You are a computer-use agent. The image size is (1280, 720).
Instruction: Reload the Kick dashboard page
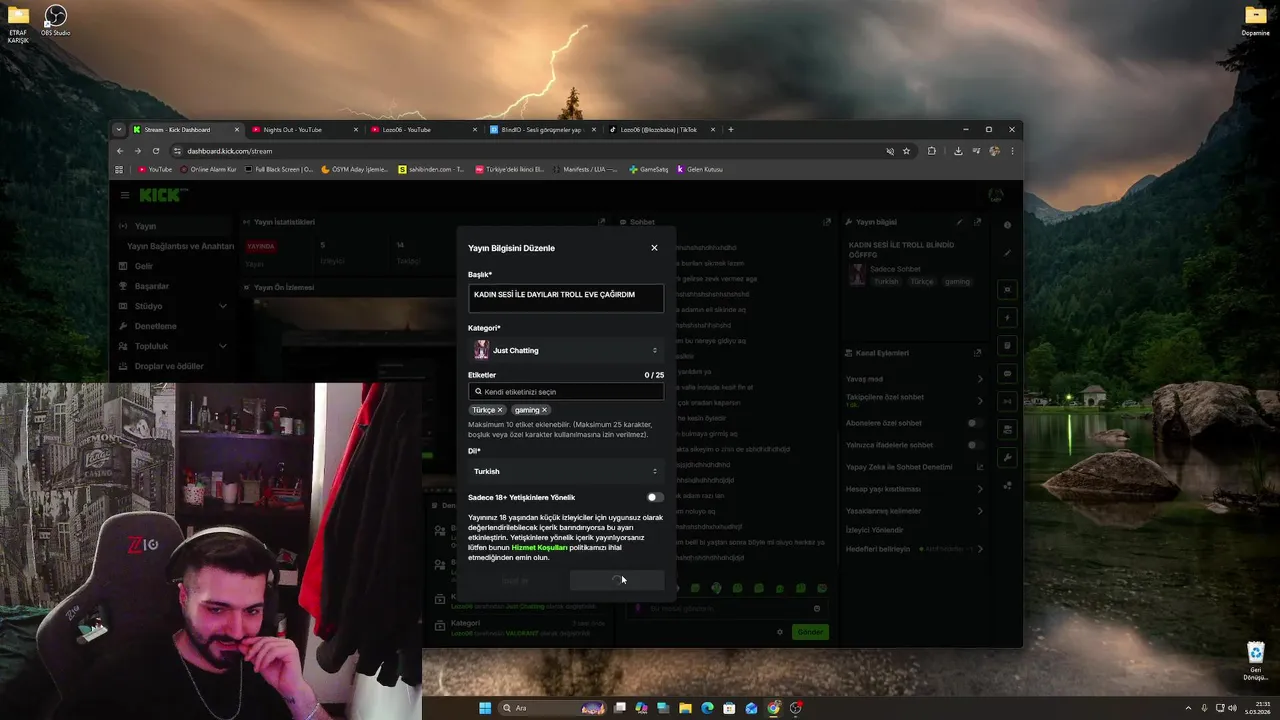(156, 151)
